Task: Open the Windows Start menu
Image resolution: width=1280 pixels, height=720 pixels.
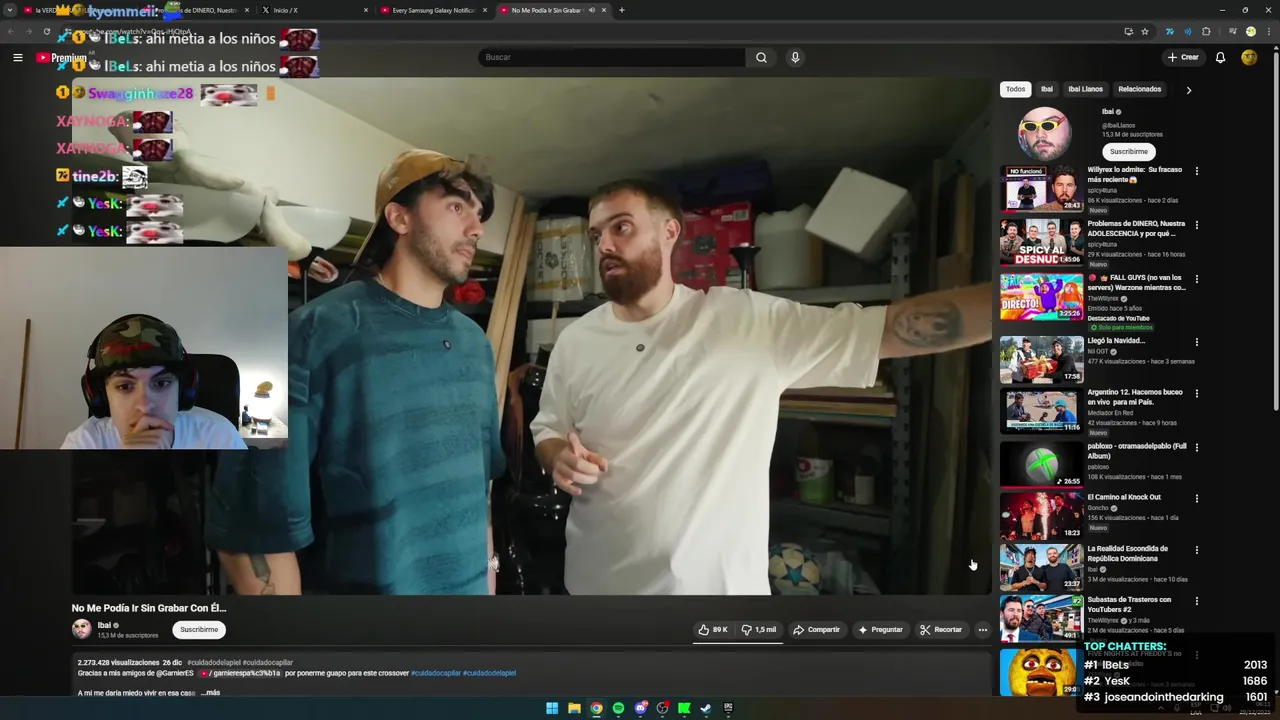Action: pos(552,708)
